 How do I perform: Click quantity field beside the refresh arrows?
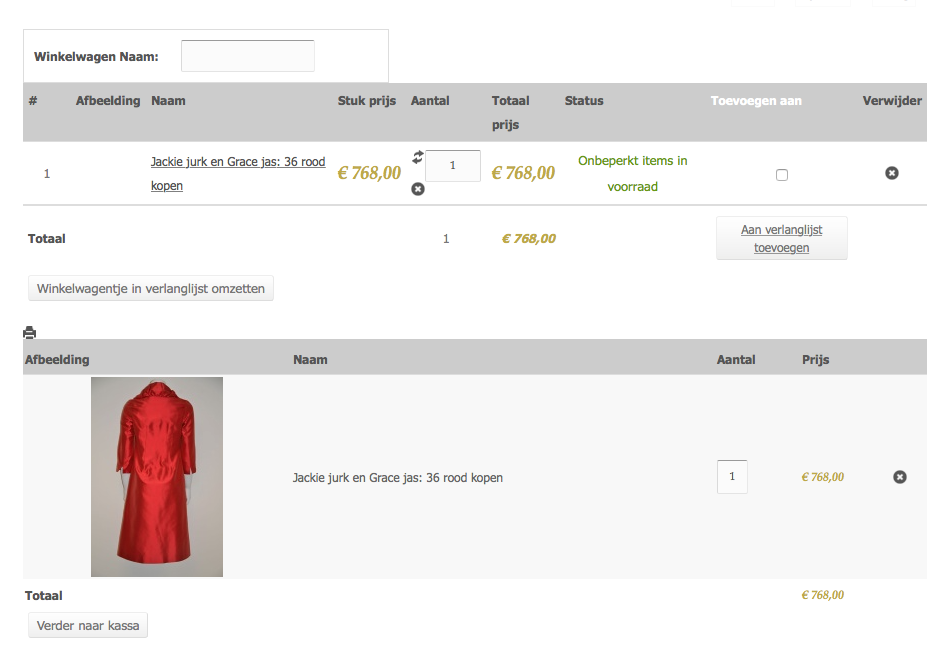click(453, 166)
